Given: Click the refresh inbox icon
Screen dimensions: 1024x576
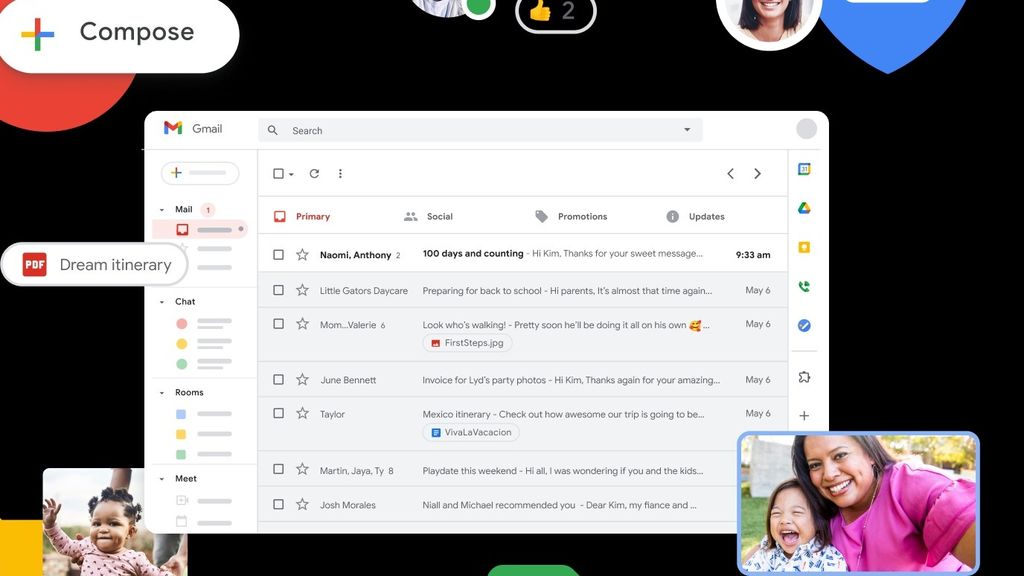Looking at the screenshot, I should tap(314, 174).
